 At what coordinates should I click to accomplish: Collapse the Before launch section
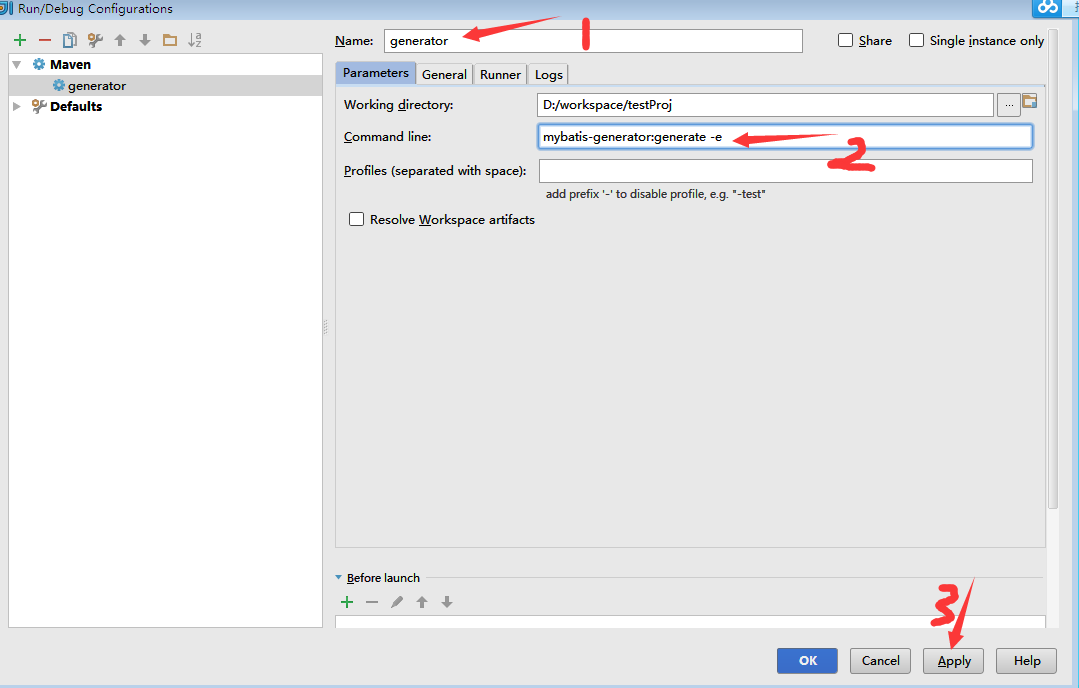pos(339,578)
